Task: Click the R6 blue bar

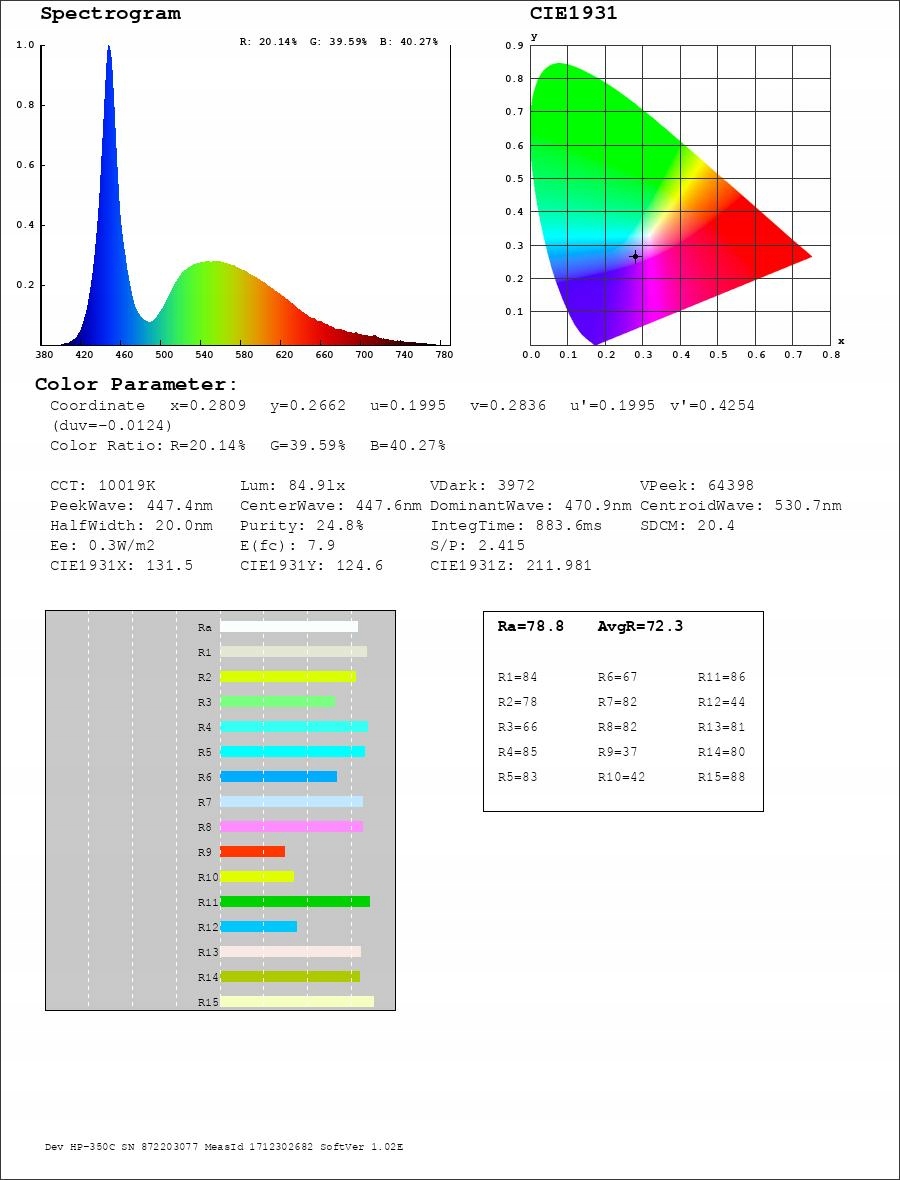Action: point(278,777)
